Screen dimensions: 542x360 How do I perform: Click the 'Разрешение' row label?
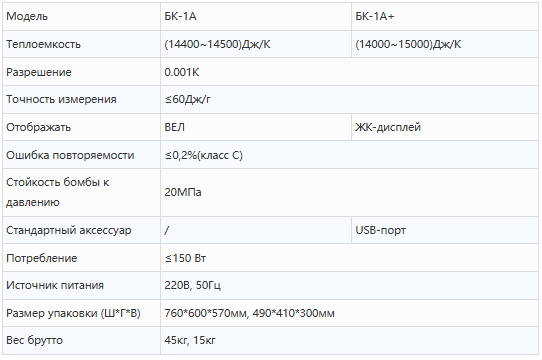(x=39, y=72)
